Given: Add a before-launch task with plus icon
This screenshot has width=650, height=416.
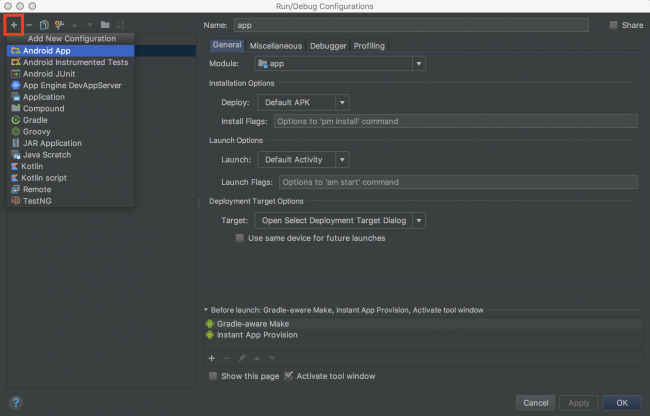Looking at the screenshot, I should tap(211, 357).
